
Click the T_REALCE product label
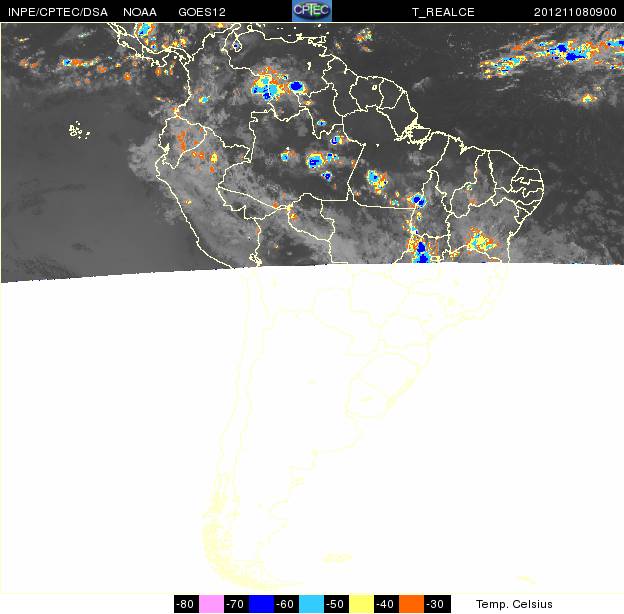tap(443, 12)
